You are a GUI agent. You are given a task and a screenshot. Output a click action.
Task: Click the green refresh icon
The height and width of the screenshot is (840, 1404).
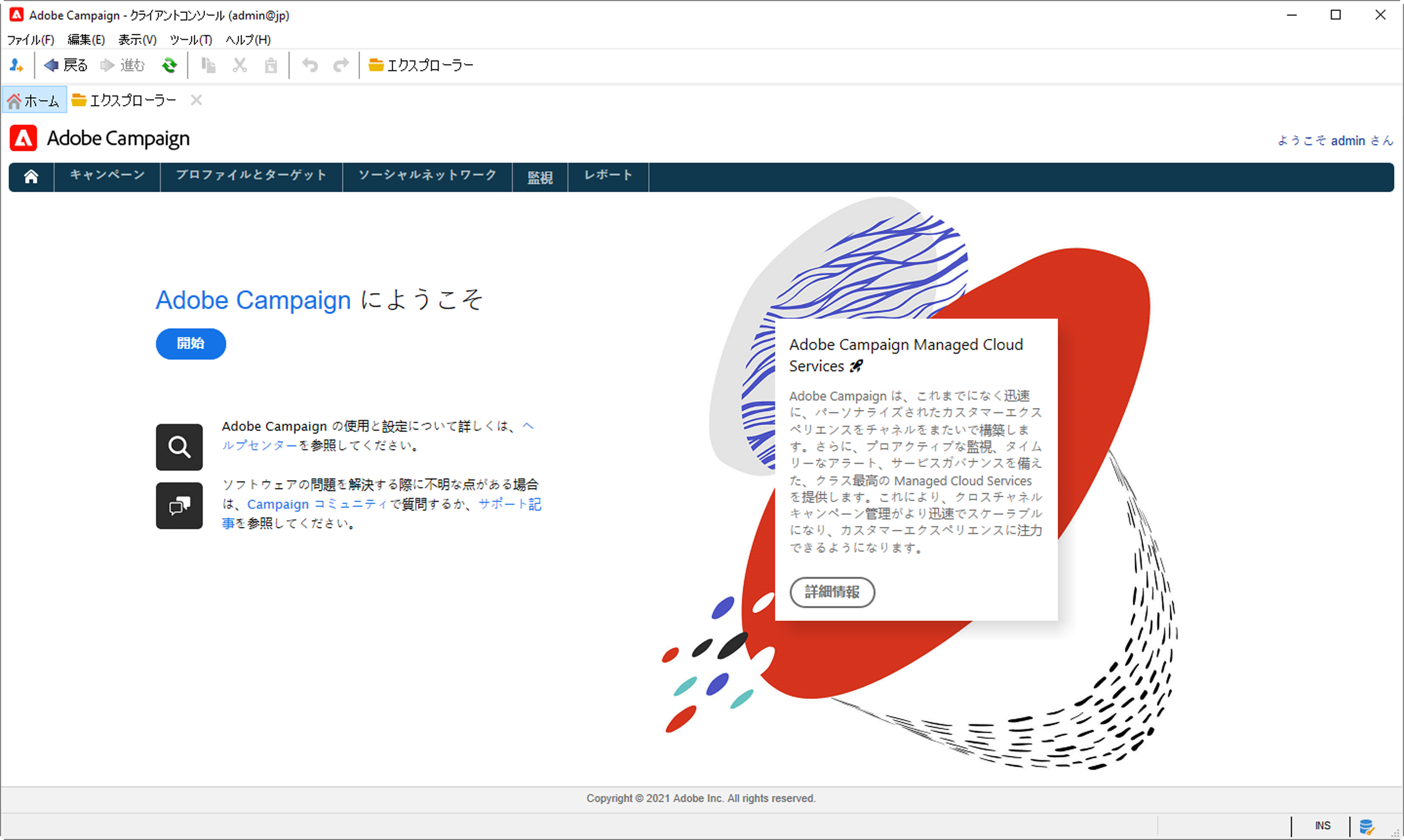[169, 65]
